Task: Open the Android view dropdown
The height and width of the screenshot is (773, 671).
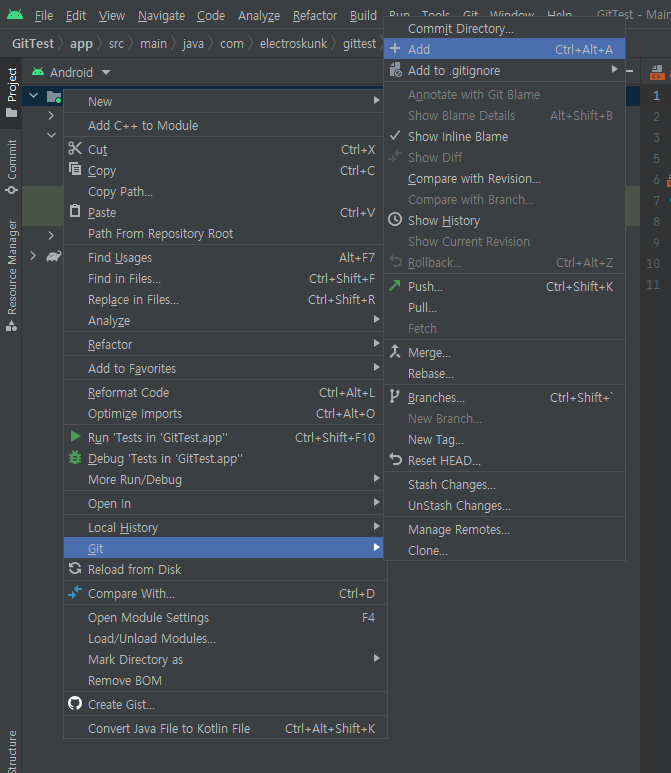Action: pyautogui.click(x=106, y=72)
